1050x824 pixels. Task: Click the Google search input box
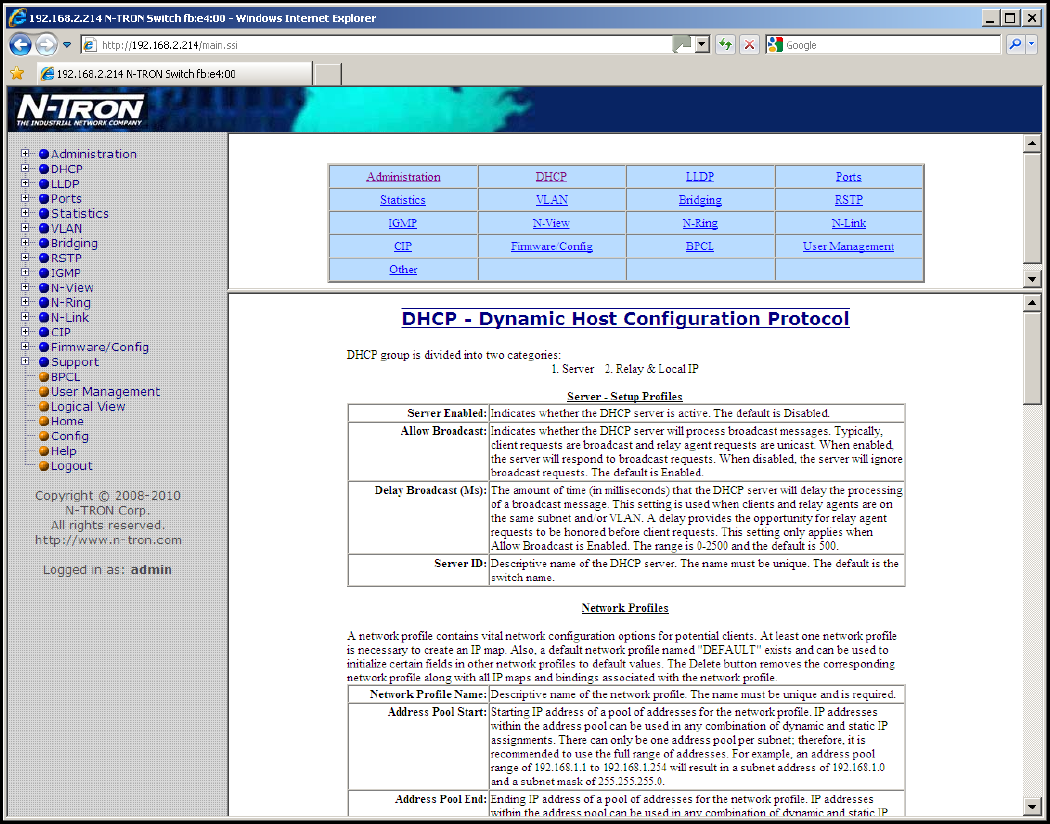click(893, 45)
